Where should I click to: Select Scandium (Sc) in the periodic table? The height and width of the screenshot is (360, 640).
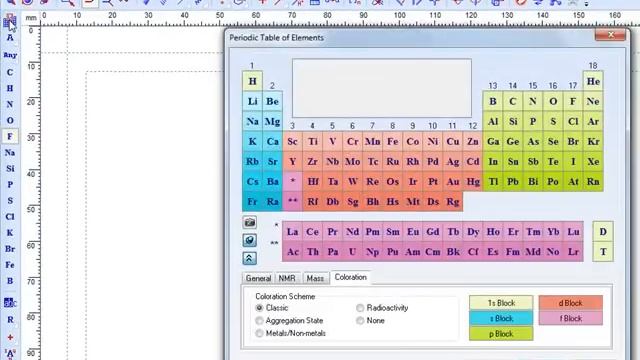(x=292, y=142)
